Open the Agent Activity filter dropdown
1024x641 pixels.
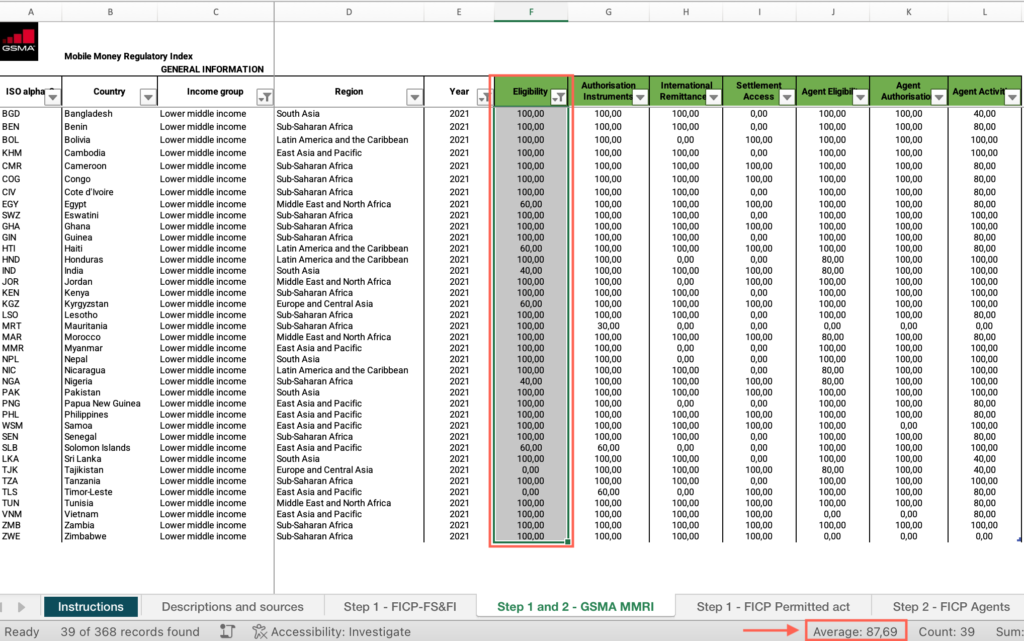pos(1012,97)
